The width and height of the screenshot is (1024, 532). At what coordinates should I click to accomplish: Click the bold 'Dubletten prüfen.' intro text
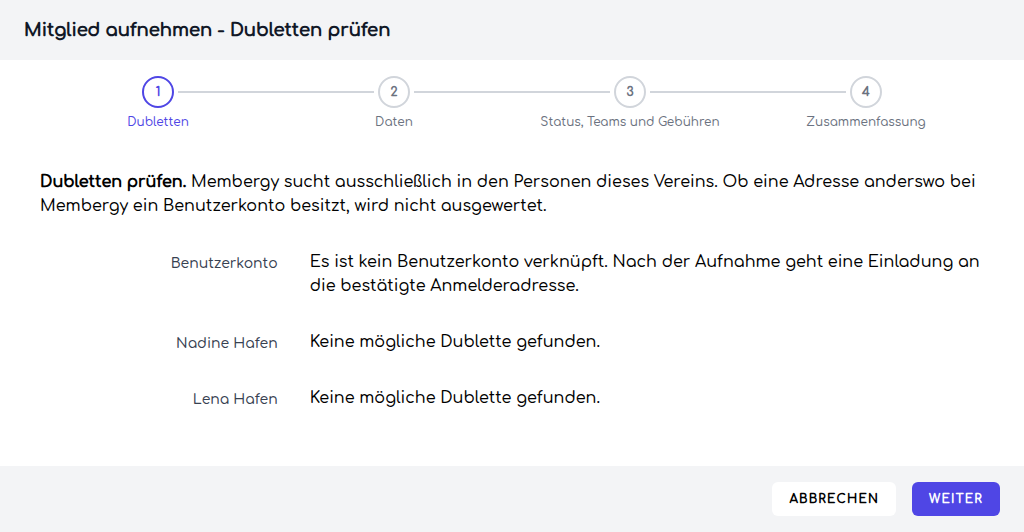point(113,181)
